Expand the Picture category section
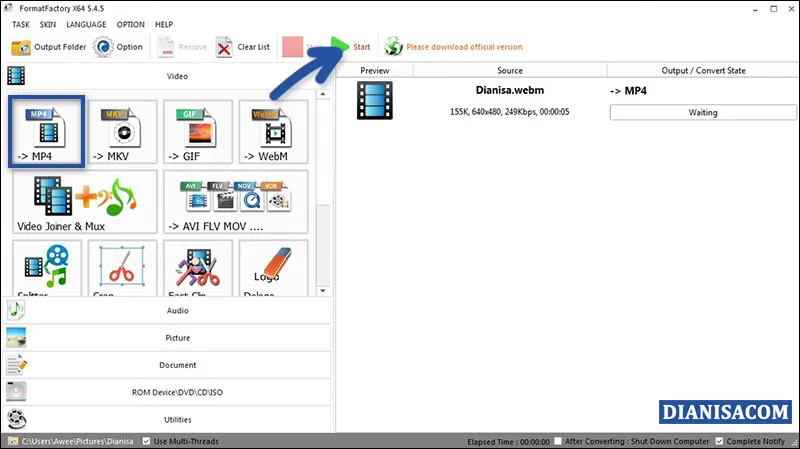Image resolution: width=800 pixels, height=449 pixels. click(x=167, y=337)
